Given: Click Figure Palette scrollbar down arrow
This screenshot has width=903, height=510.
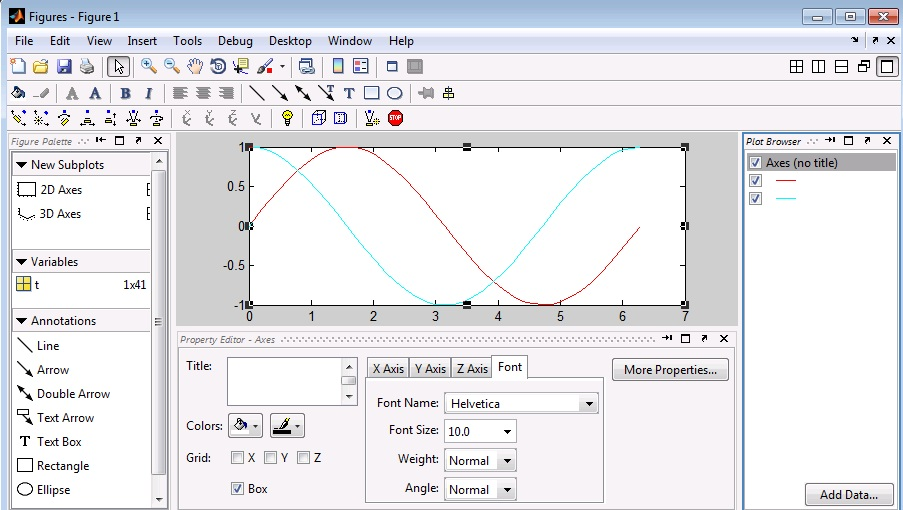Looking at the screenshot, I should pyautogui.click(x=159, y=500).
